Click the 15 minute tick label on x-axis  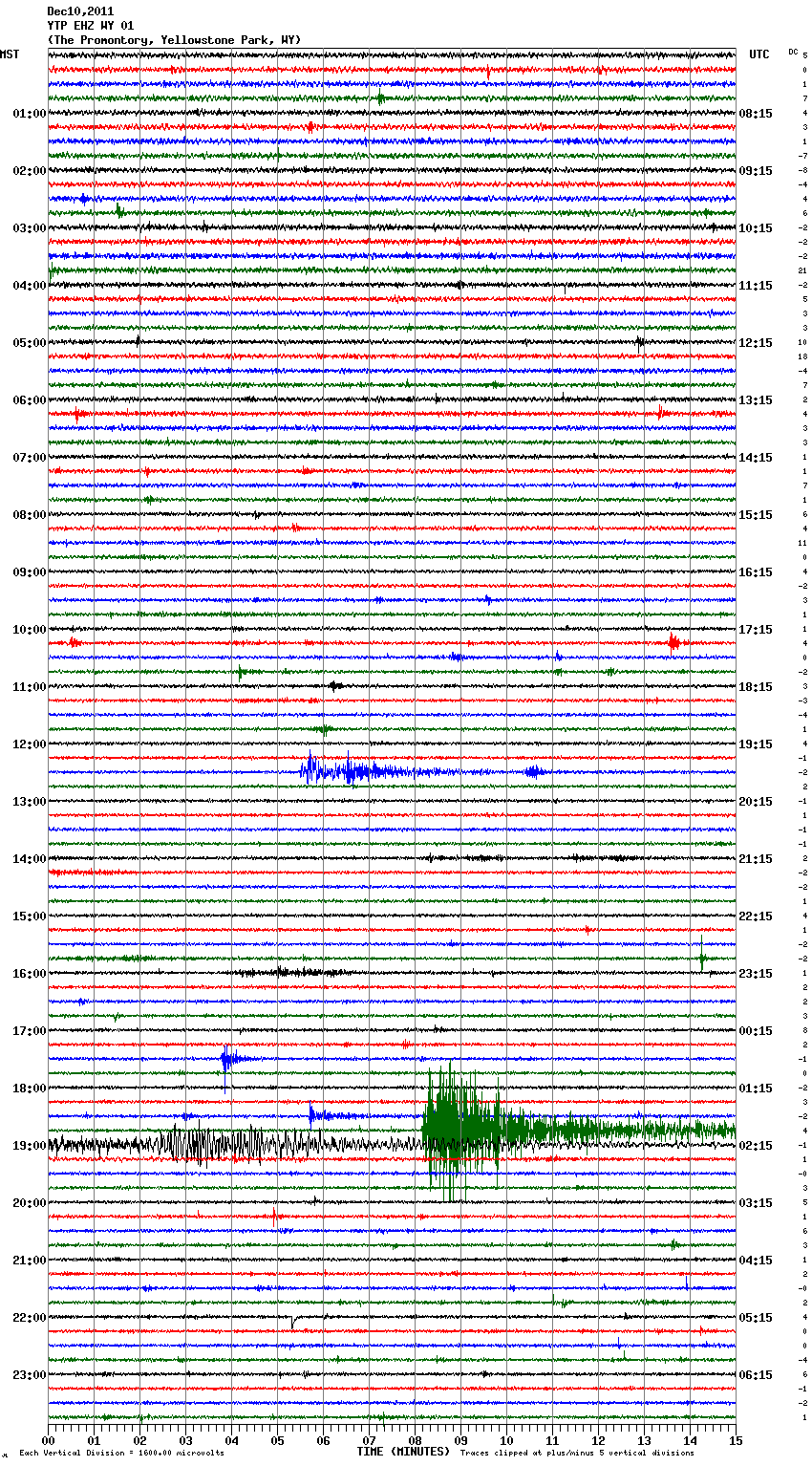point(736,1440)
